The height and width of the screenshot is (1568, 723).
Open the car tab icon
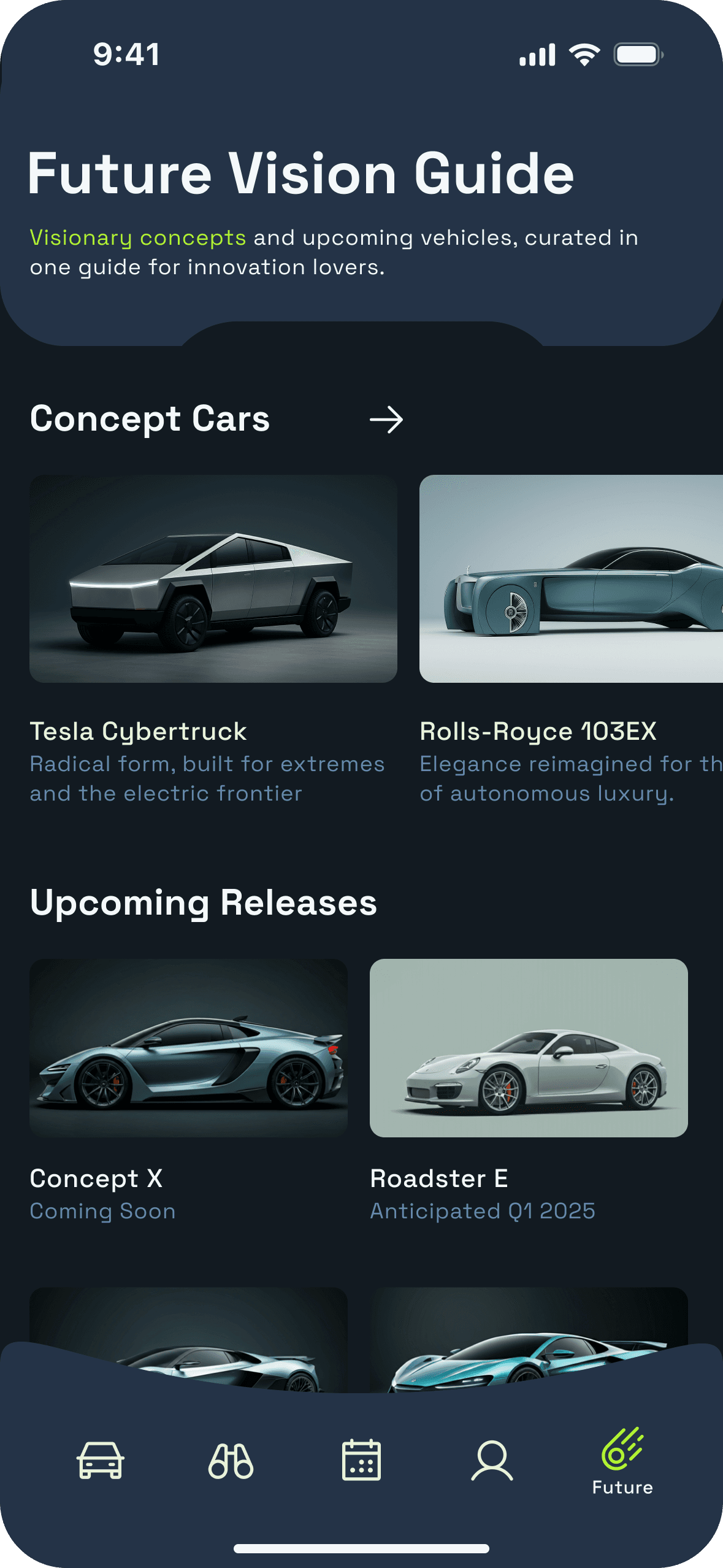click(101, 1460)
